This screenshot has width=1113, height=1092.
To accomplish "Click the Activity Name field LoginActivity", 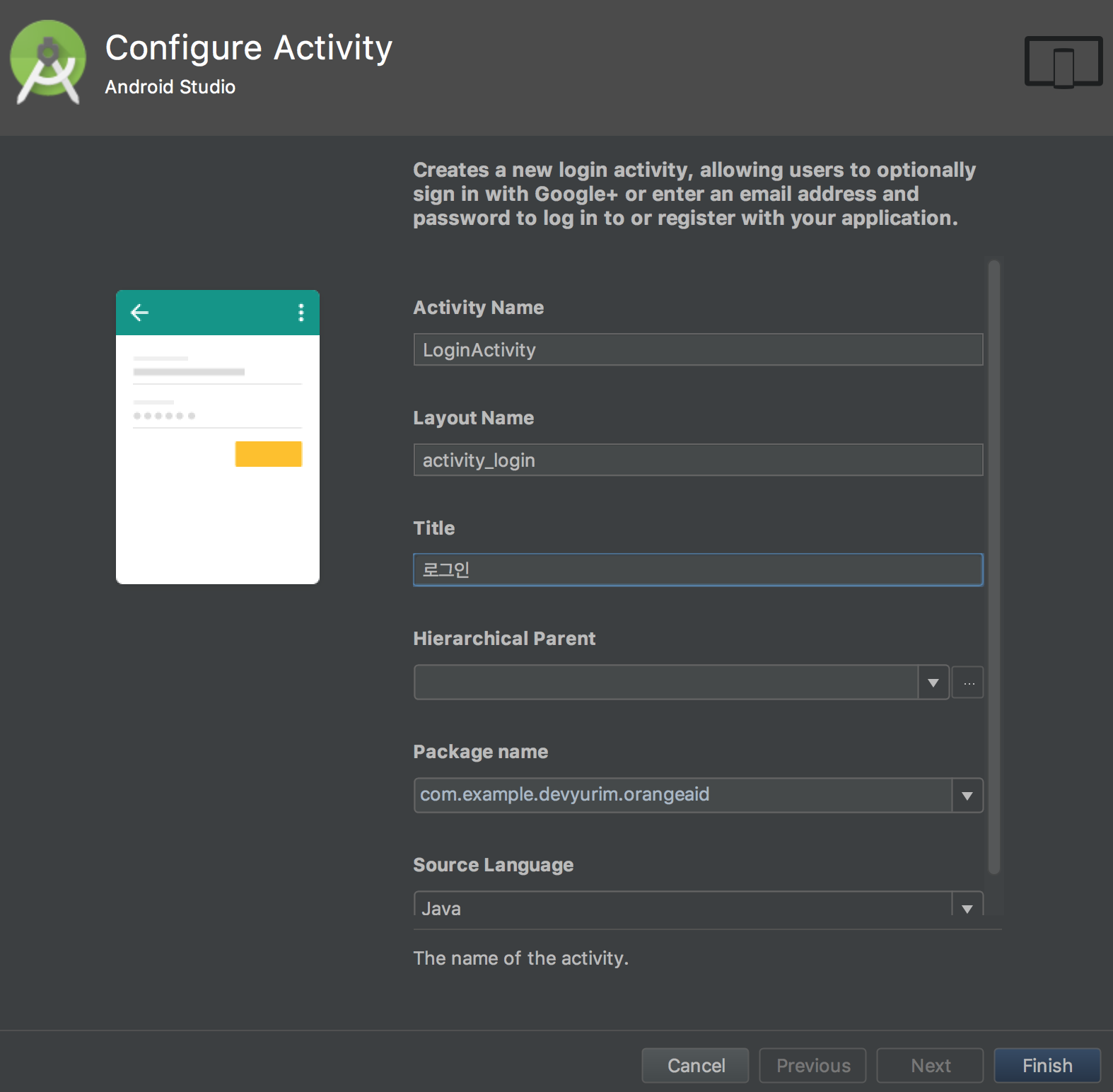I will (x=698, y=349).
